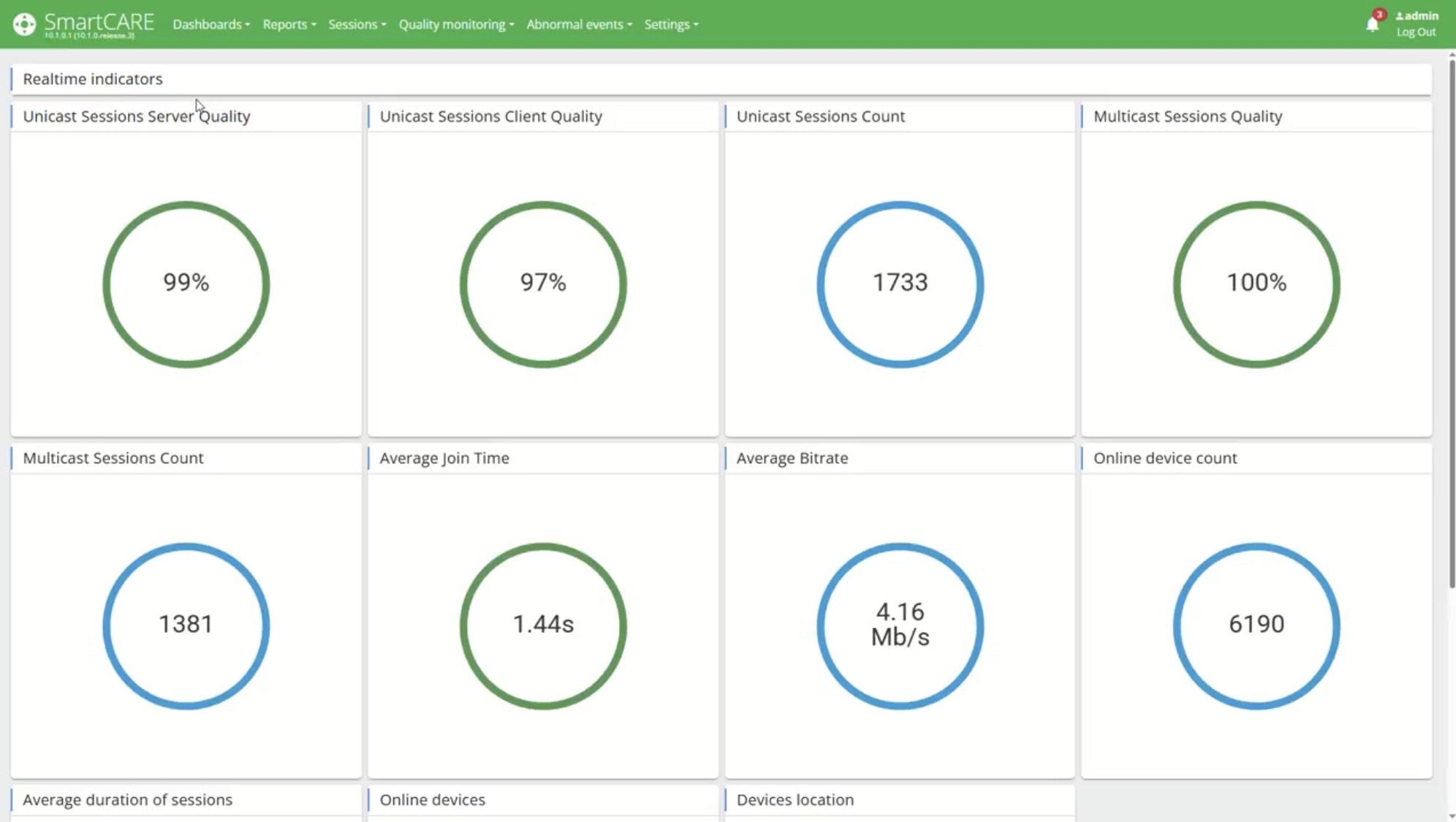This screenshot has width=1456, height=822.
Task: Click the Online device count title
Action: pyautogui.click(x=1165, y=458)
